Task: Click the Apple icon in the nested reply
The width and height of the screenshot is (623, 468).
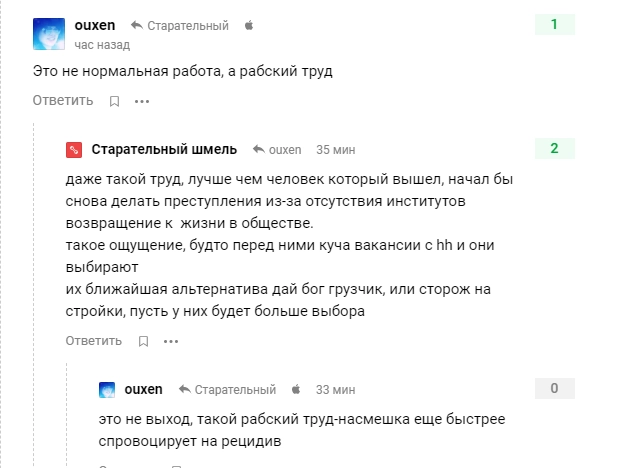Action: click(296, 389)
